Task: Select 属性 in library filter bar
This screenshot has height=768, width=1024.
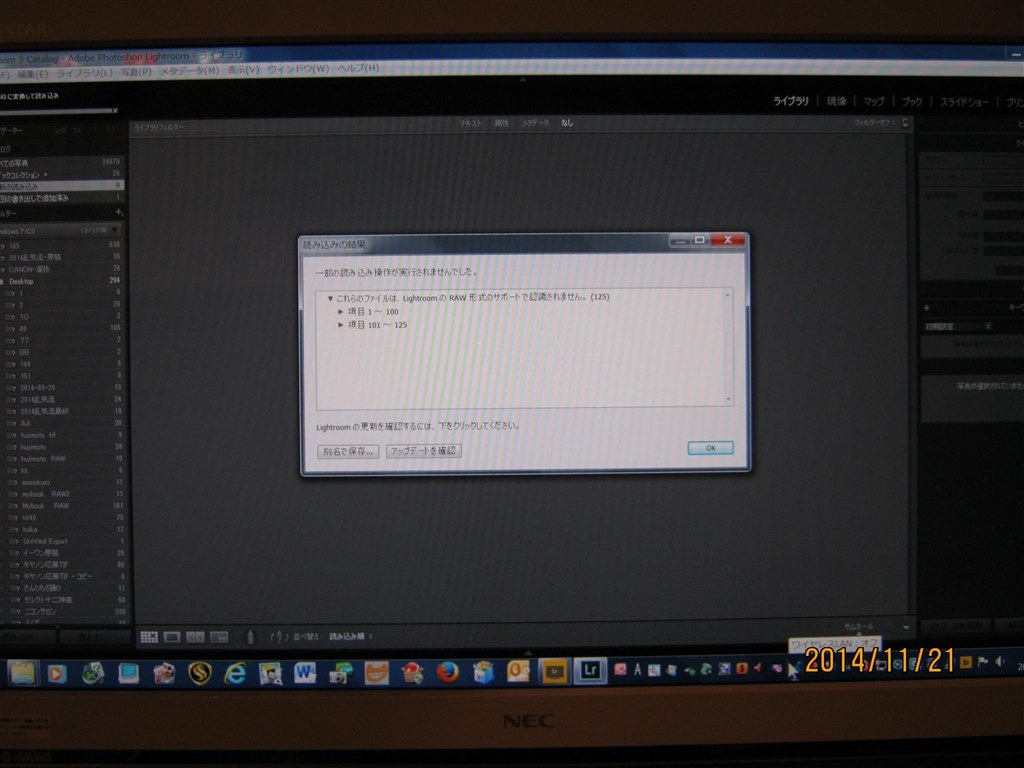Action: click(502, 123)
